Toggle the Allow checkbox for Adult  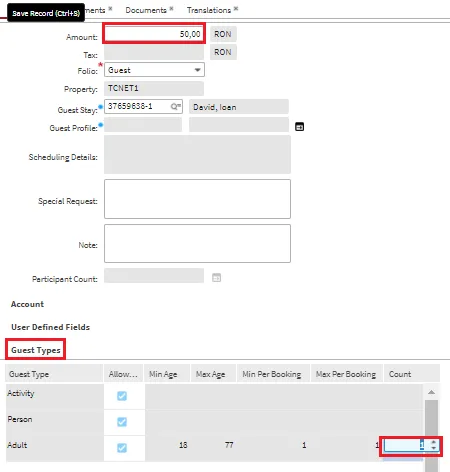[122, 448]
